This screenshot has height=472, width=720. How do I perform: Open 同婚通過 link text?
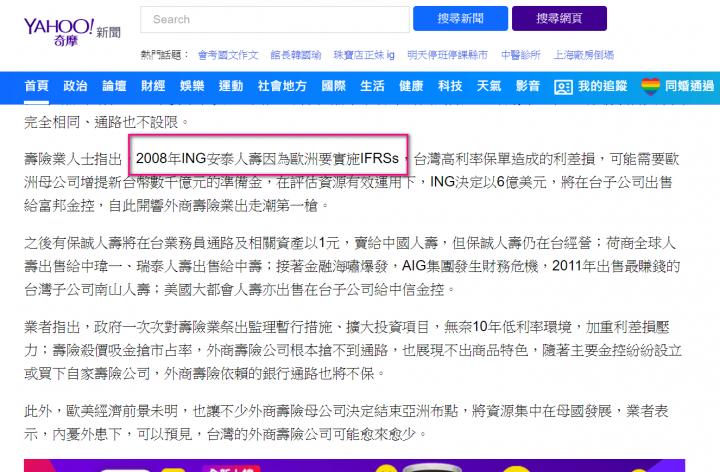click(x=690, y=86)
